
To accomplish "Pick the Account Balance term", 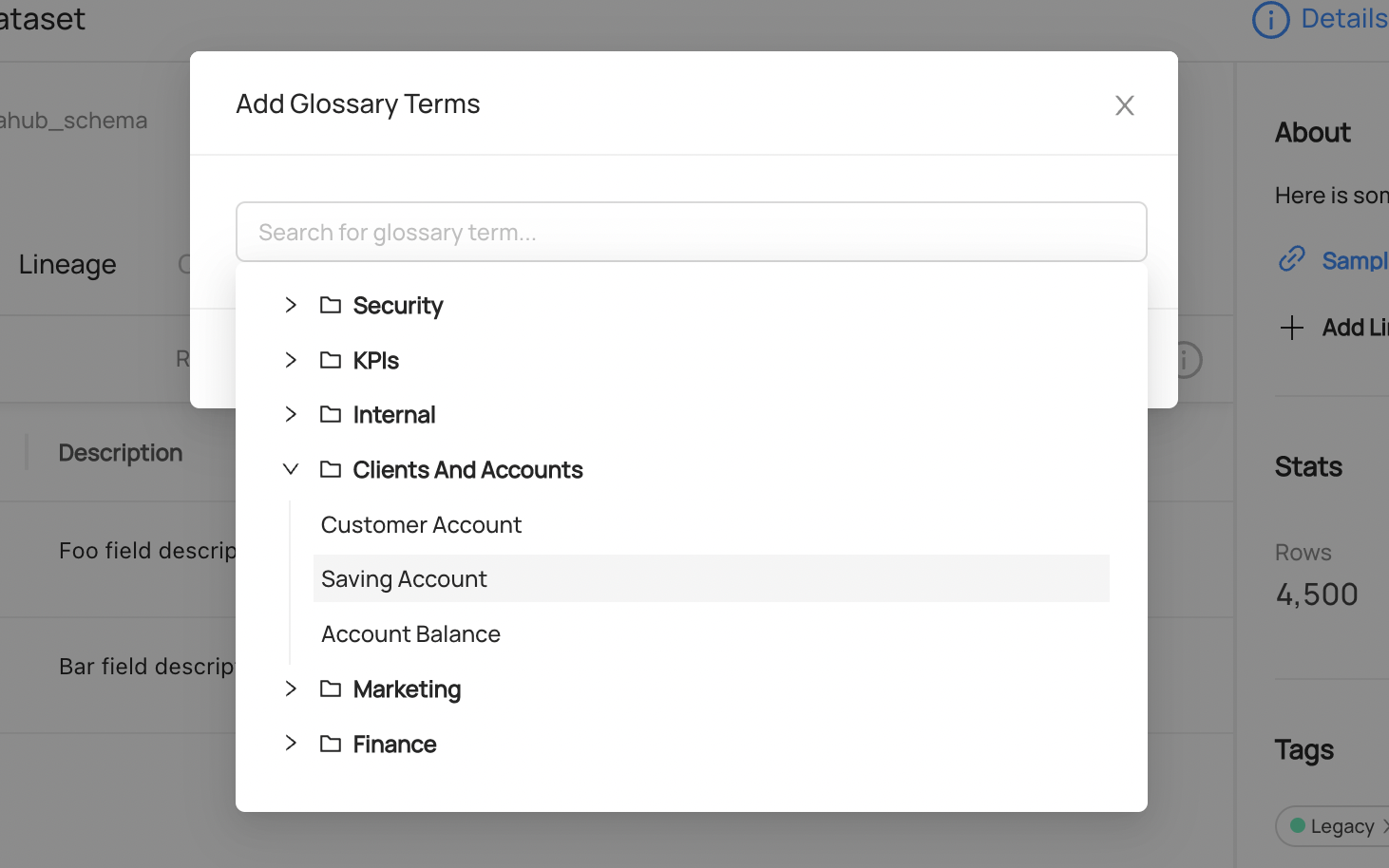I will [410, 634].
